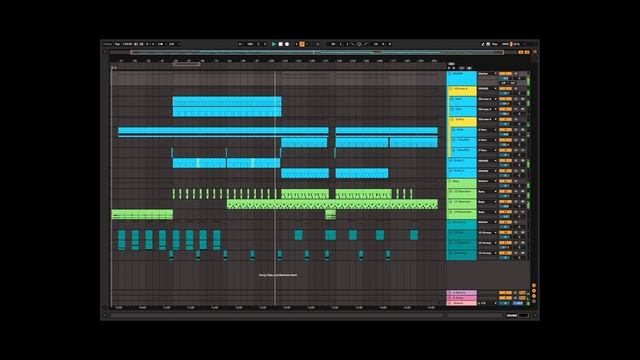Screen dimensions: 640x360
Task: Click the loop brace in the ruler
Action: click(x=186, y=64)
